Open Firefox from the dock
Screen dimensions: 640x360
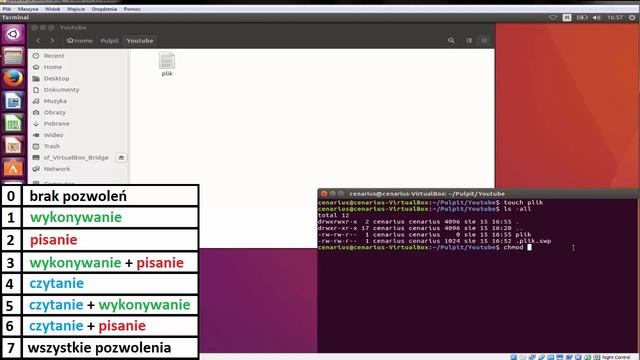[x=13, y=78]
